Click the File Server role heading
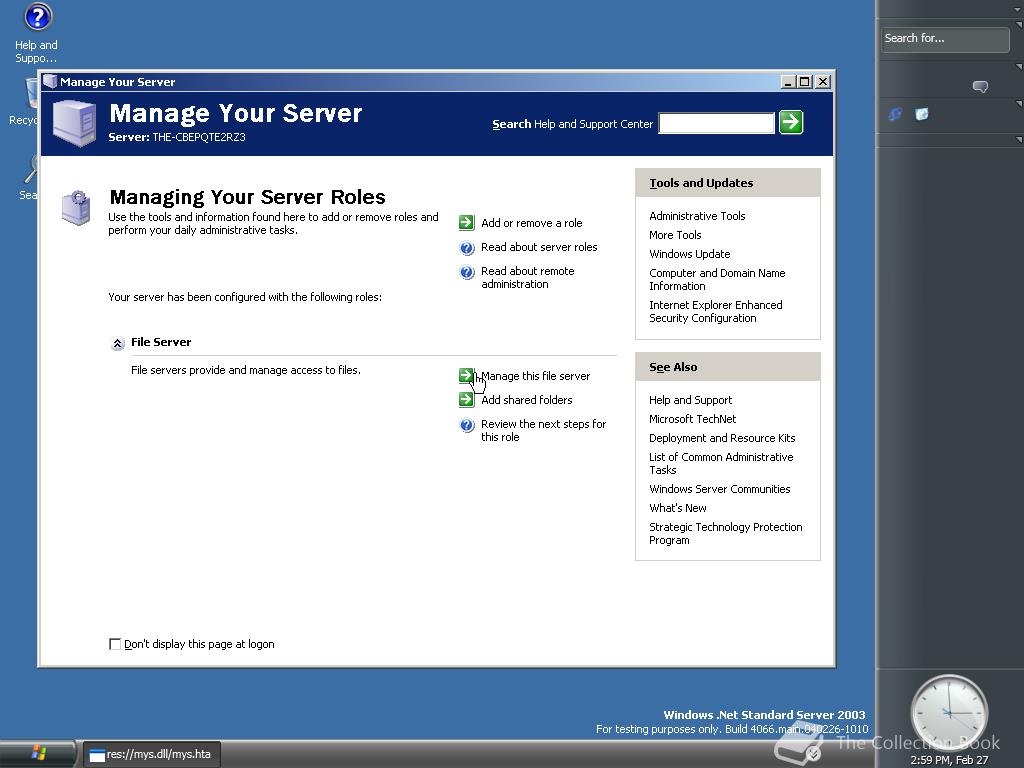Image resolution: width=1024 pixels, height=768 pixels. coord(161,342)
